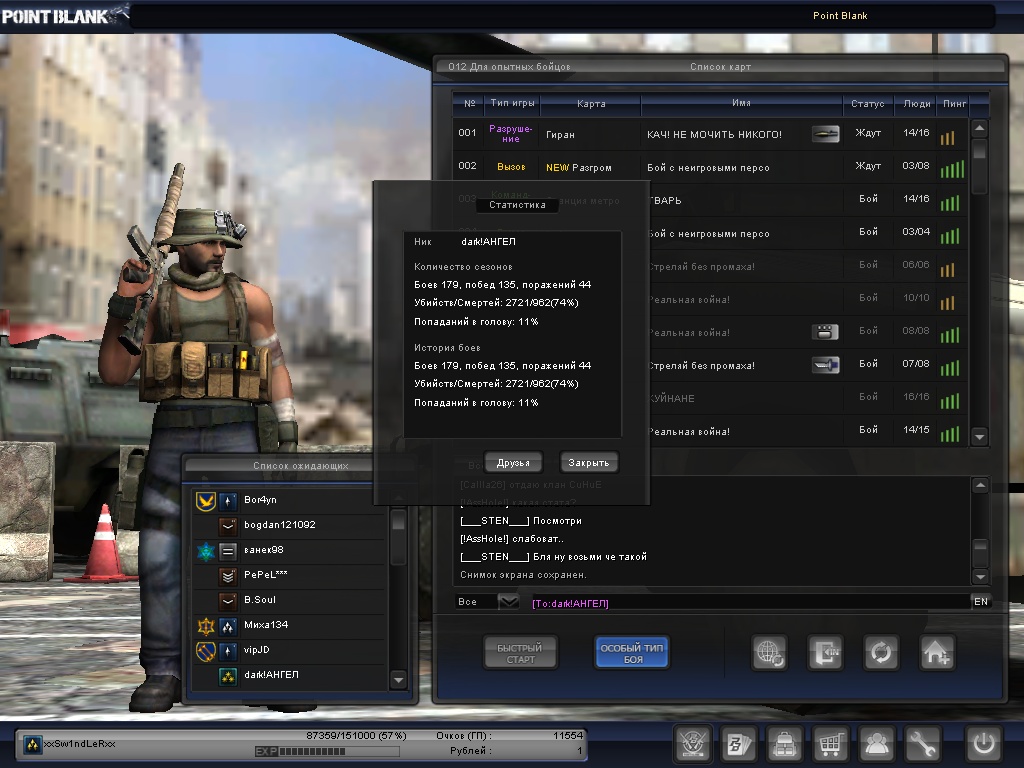Click the globe server change icon
Viewport: 1024px width, 768px height.
769,652
